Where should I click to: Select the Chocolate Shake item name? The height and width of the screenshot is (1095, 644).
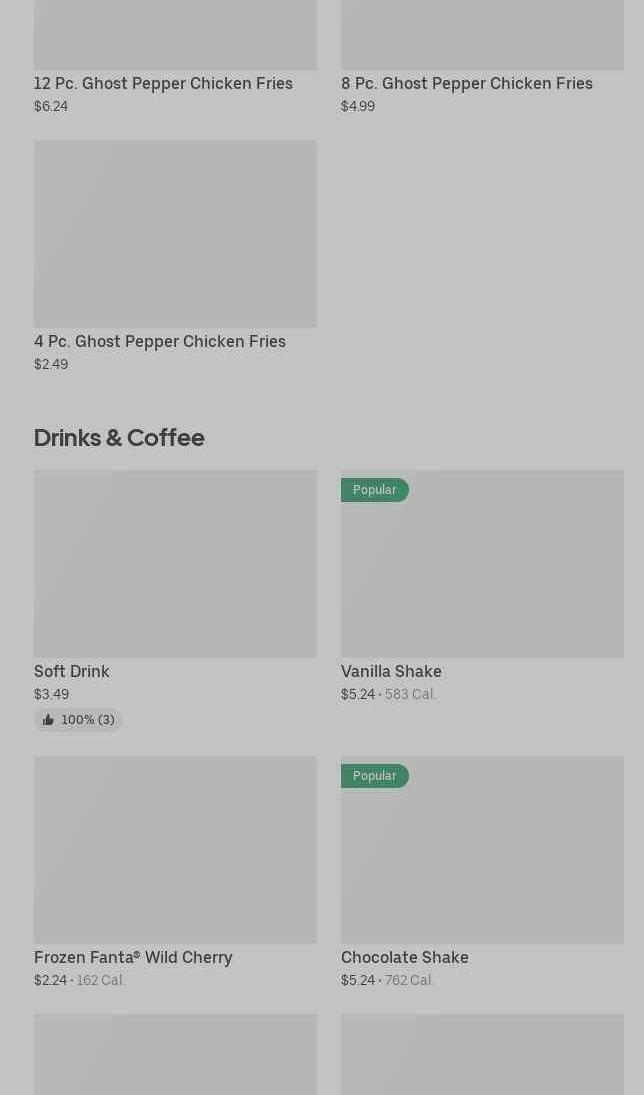click(404, 957)
